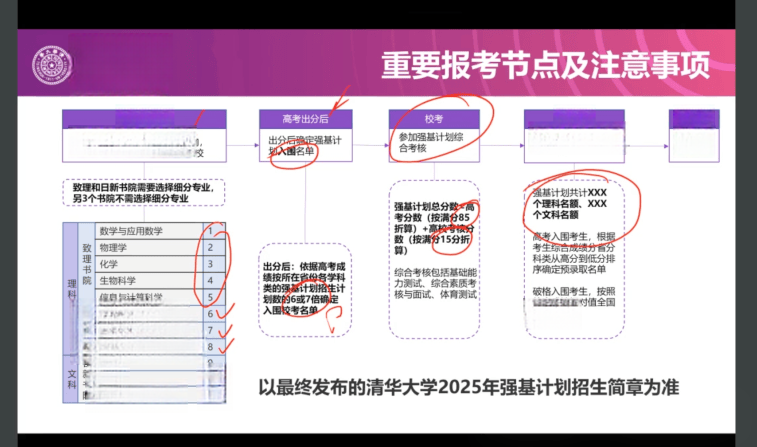Select the slide title 重要报考节点及注意事项

point(546,65)
